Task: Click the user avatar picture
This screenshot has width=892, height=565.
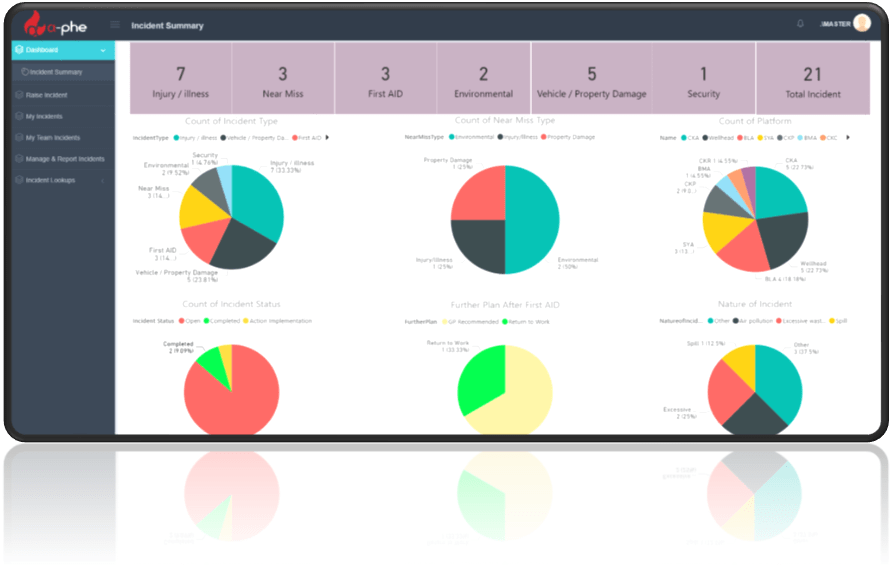Action: [x=862, y=23]
